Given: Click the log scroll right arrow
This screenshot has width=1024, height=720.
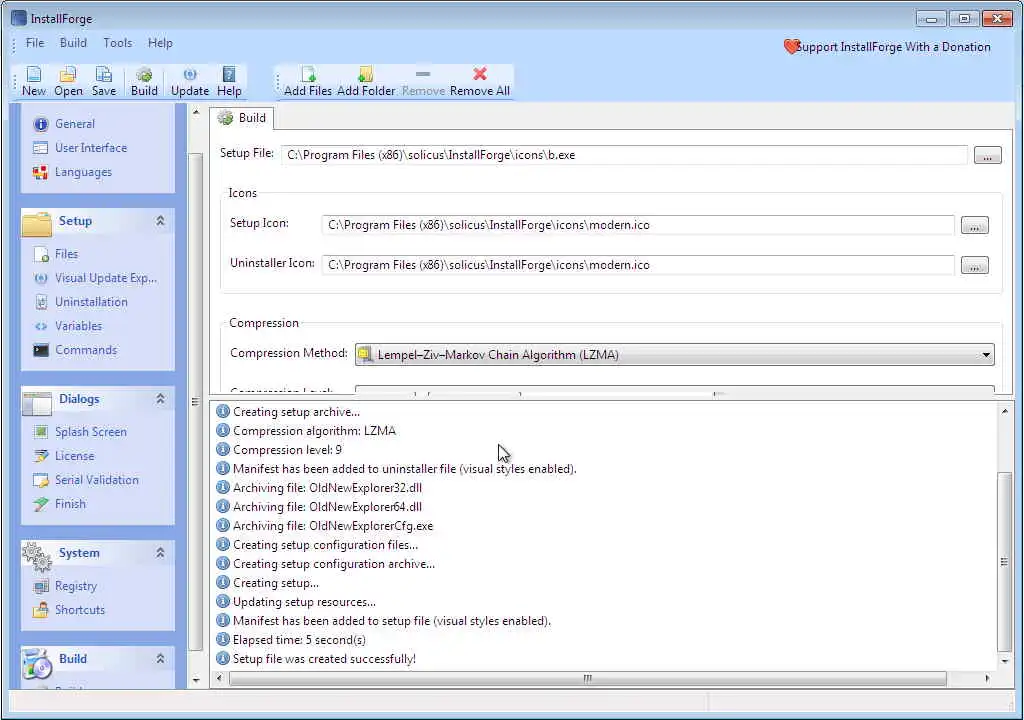Looking at the screenshot, I should coord(987,678).
